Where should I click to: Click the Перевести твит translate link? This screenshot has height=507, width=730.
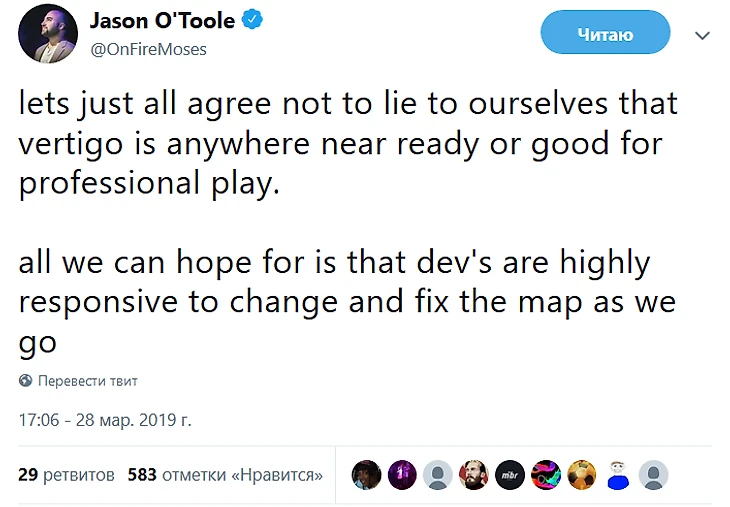click(88, 381)
